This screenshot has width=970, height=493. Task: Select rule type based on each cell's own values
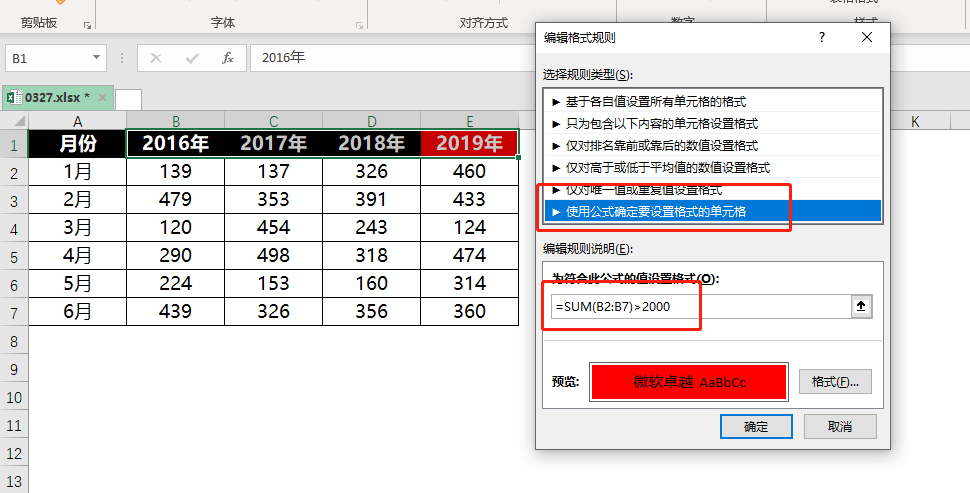tap(714, 101)
